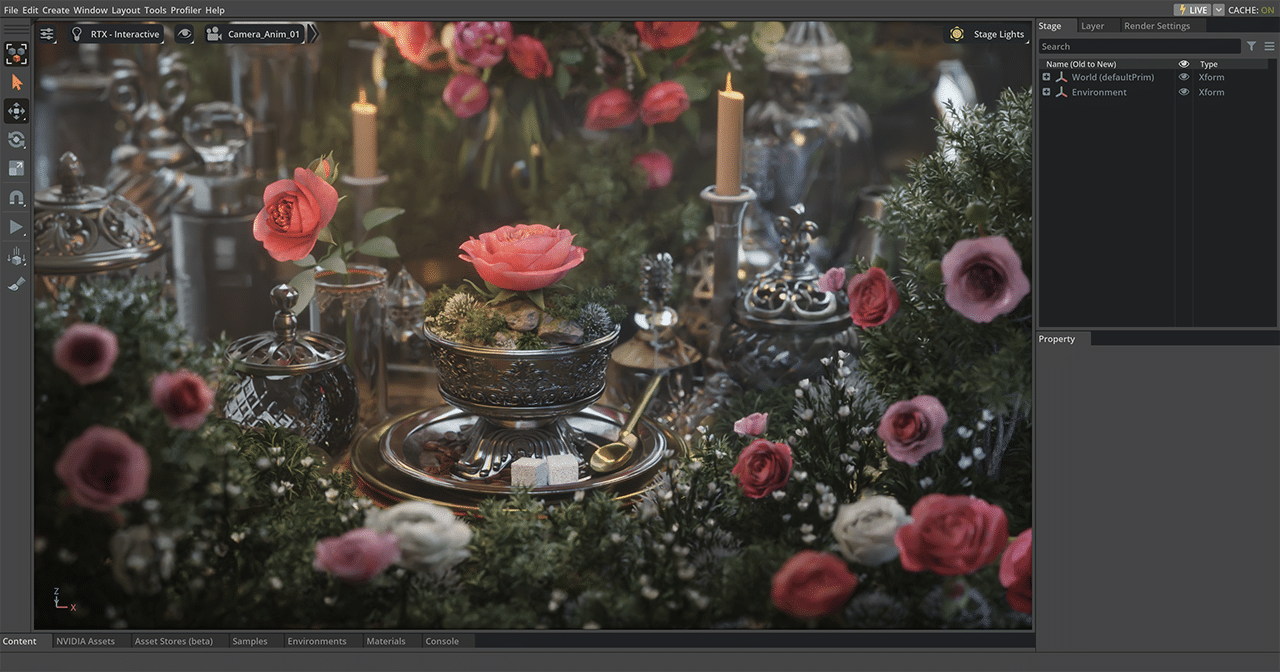1280x672 pixels.
Task: Hide the Environment prim via eye icon
Action: click(1184, 92)
